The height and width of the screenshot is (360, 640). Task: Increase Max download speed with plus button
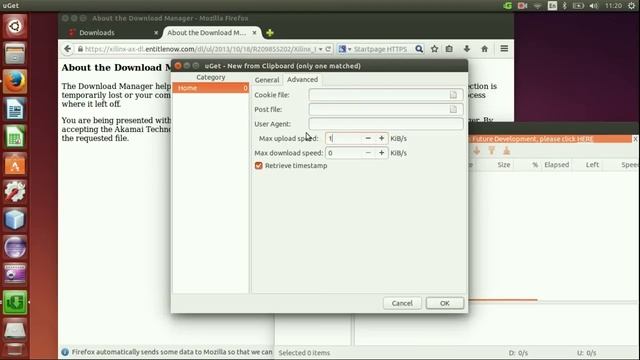381,153
